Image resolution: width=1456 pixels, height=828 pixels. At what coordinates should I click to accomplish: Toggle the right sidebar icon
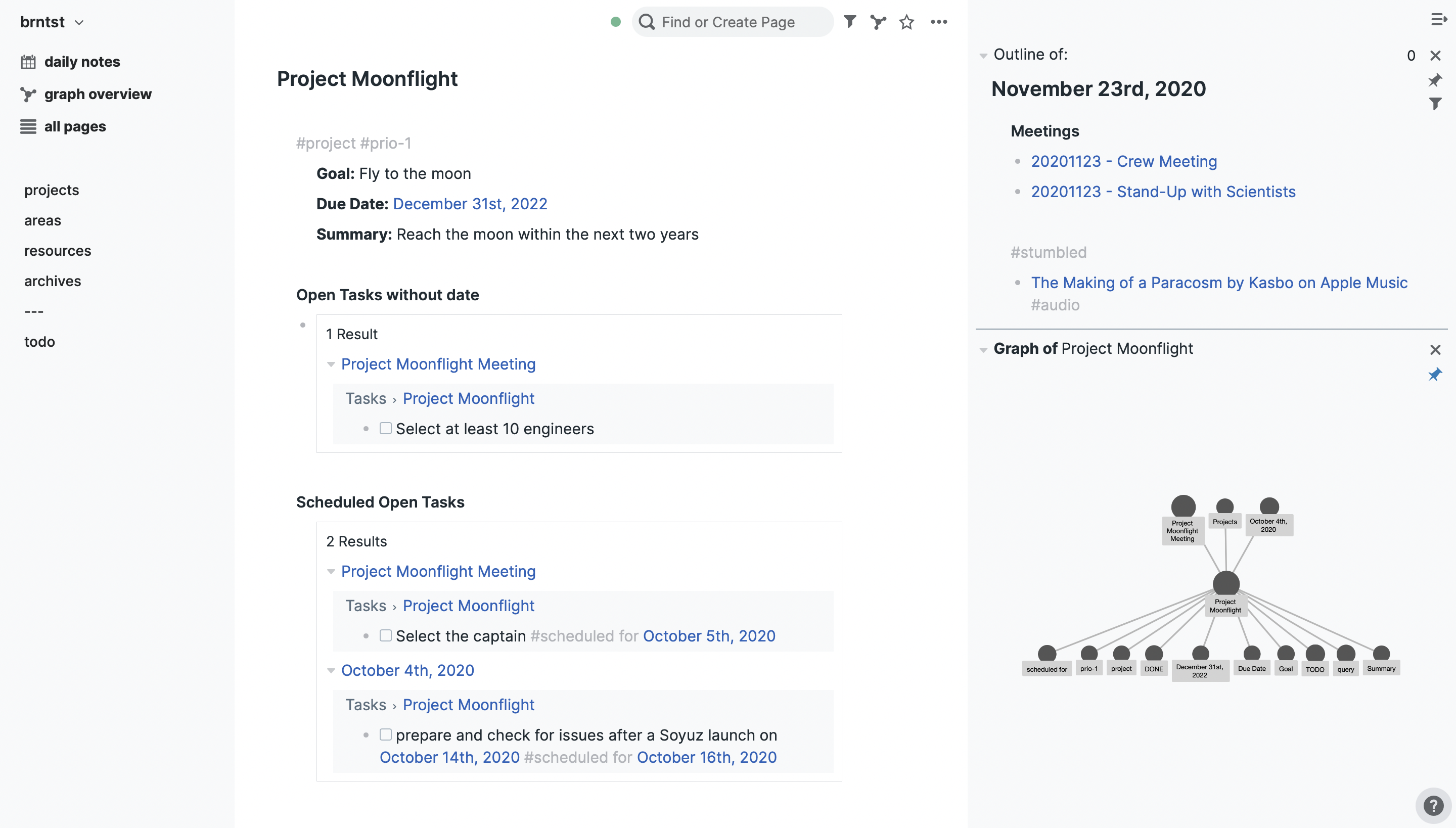coord(1439,20)
